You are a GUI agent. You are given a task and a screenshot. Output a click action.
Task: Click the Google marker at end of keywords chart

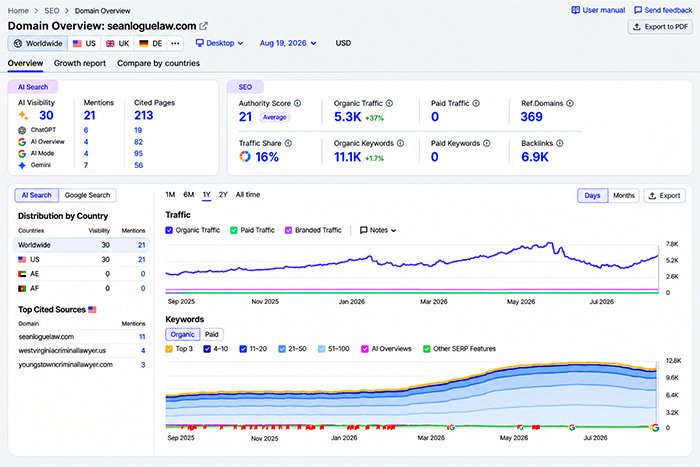[x=655, y=427]
